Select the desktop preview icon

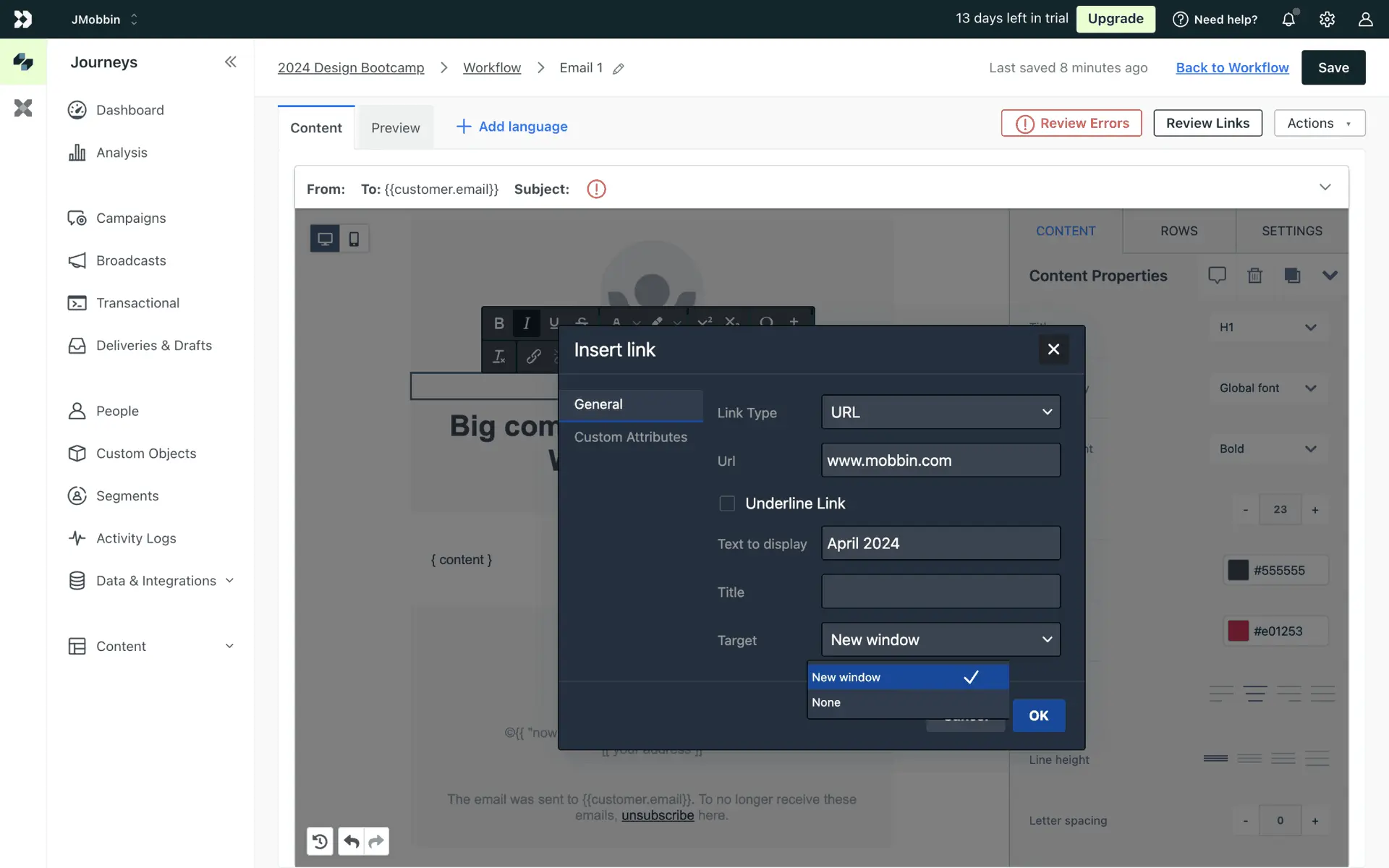click(x=325, y=239)
